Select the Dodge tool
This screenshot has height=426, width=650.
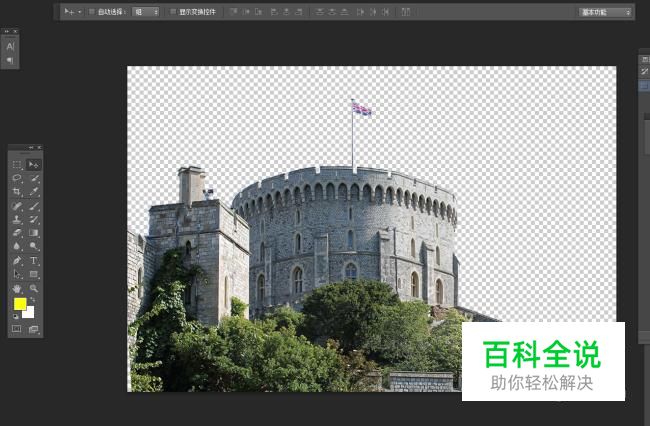[x=34, y=246]
